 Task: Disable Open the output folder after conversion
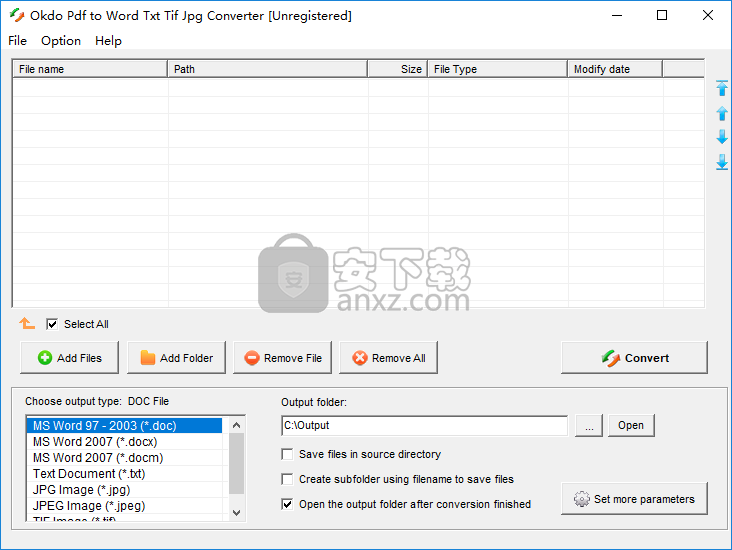tap(288, 504)
